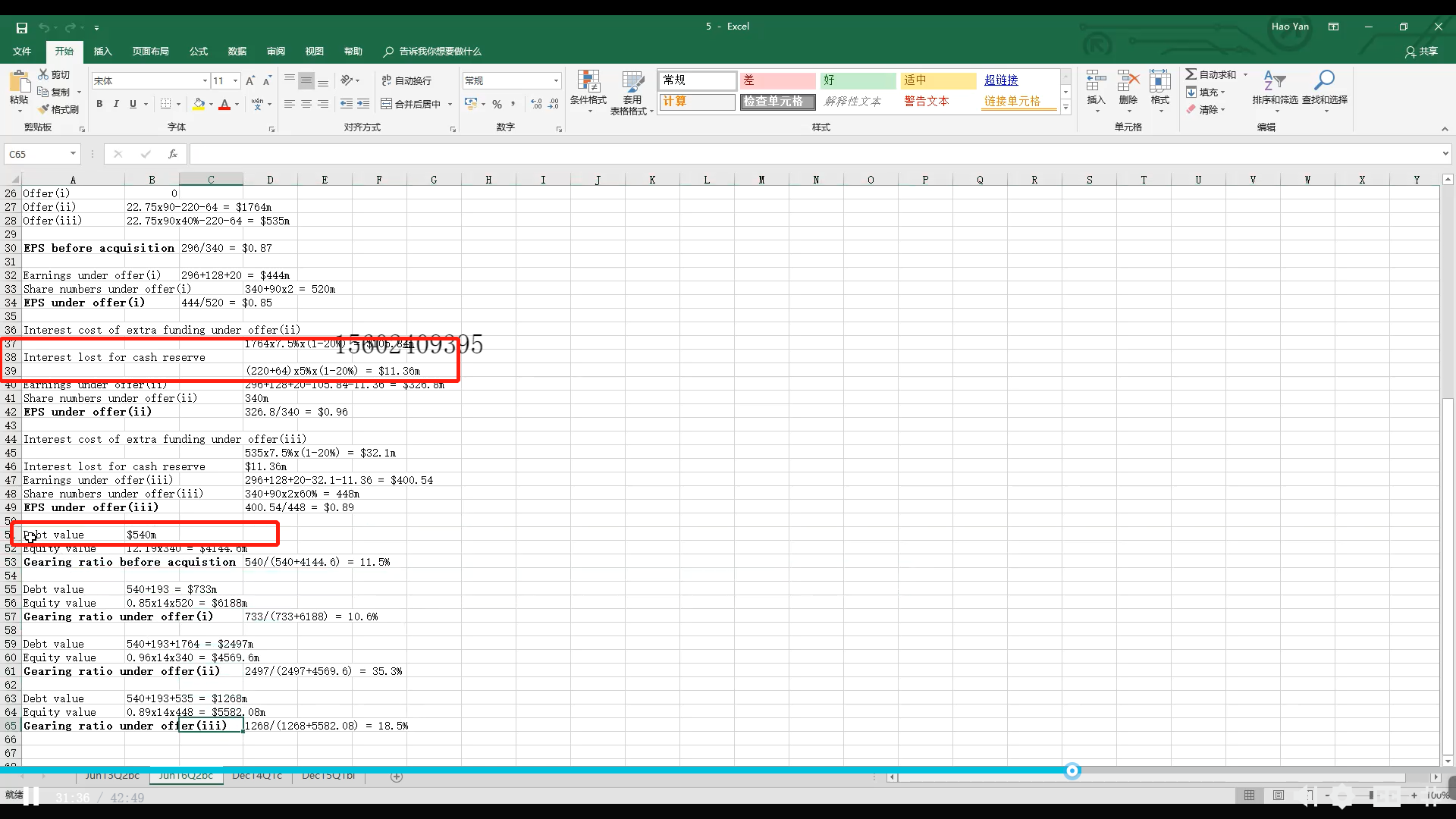This screenshot has width=1456, height=819.
Task: Click the increase indent icon
Action: pyautogui.click(x=363, y=104)
